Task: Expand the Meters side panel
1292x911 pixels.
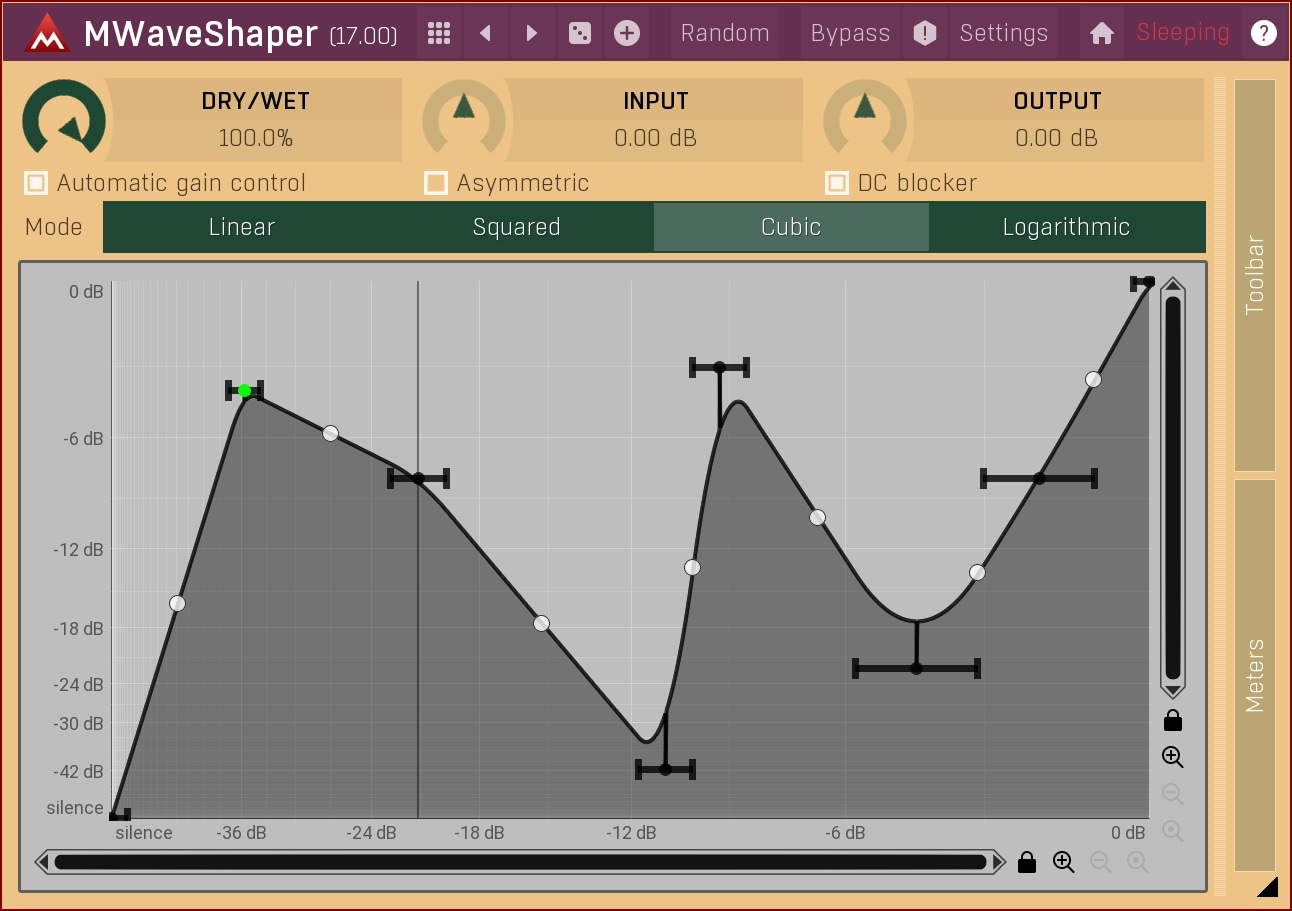Action: (x=1255, y=675)
